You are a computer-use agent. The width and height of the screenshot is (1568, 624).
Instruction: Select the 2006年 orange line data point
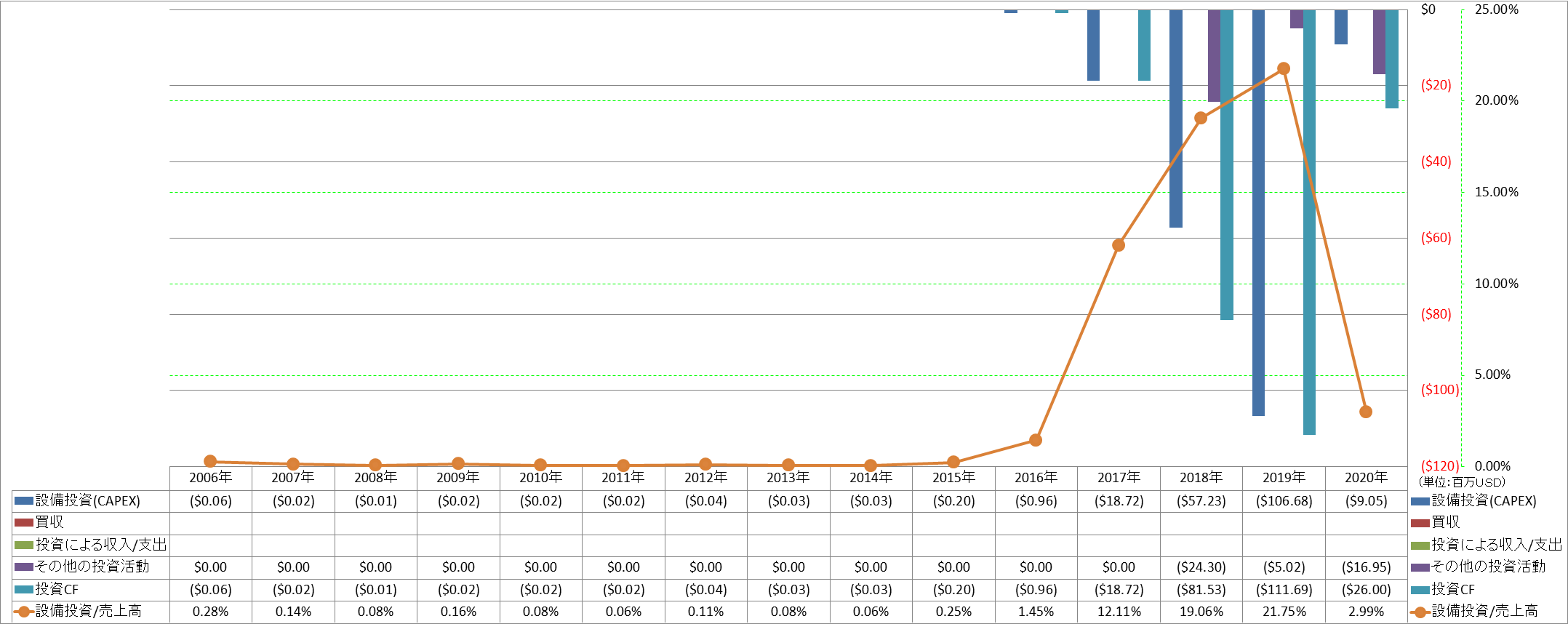210,461
